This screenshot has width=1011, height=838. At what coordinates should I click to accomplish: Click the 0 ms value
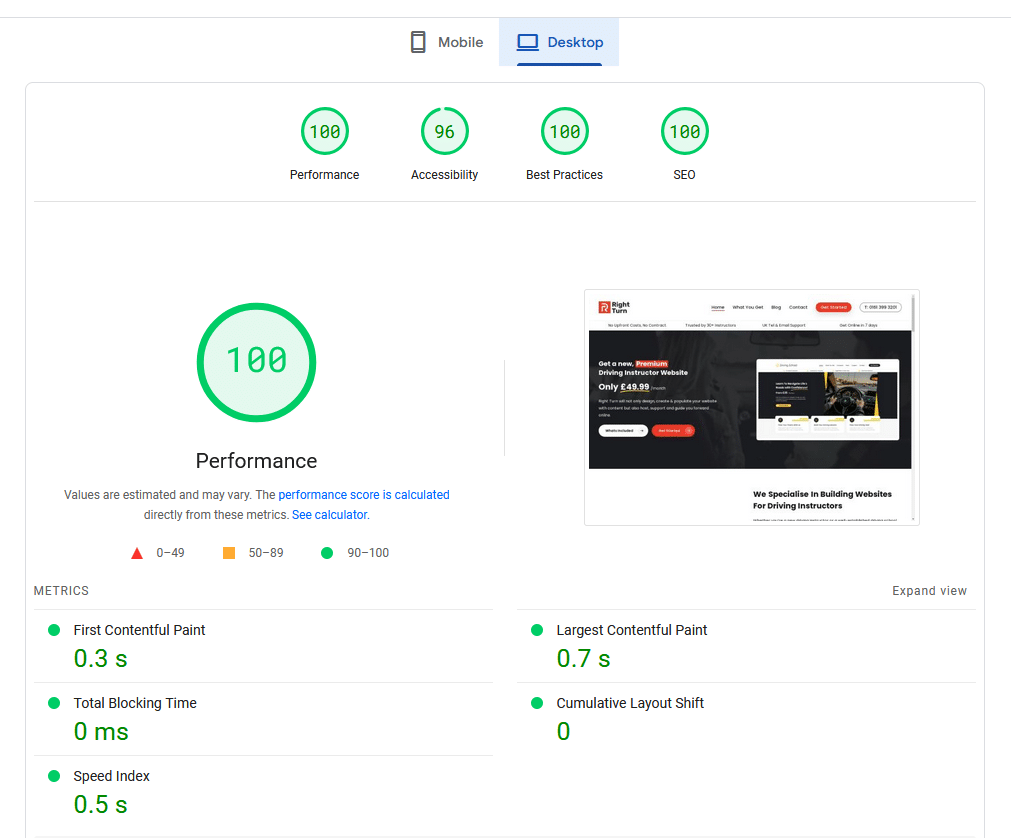coord(101,732)
